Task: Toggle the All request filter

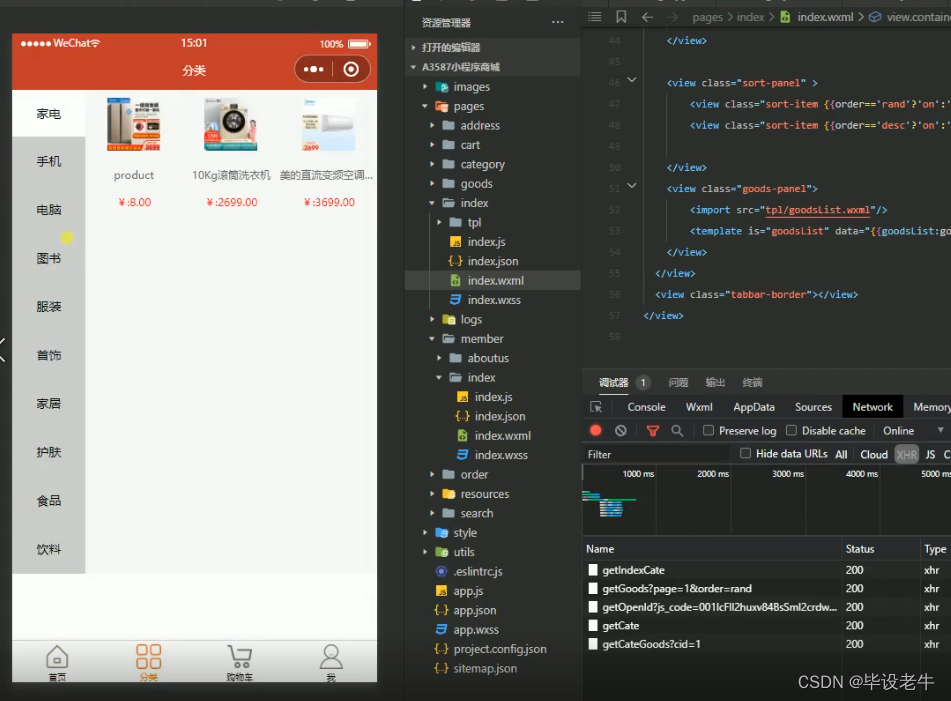Action: tap(841, 454)
